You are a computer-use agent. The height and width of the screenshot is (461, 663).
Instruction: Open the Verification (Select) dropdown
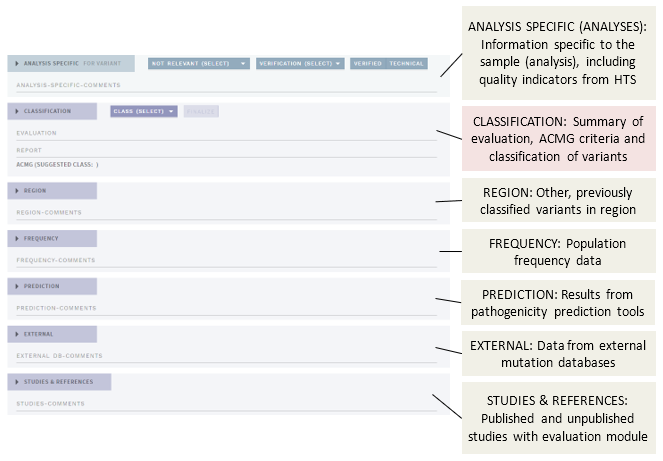click(300, 63)
